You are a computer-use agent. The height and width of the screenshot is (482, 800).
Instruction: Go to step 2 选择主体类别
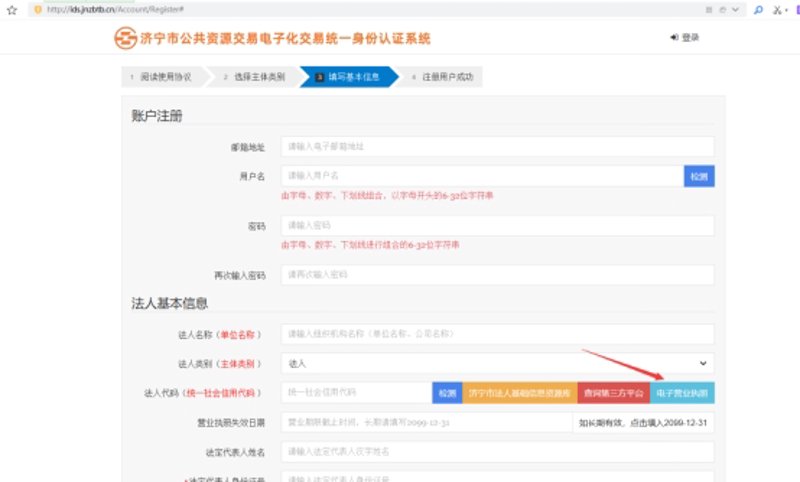(254, 77)
